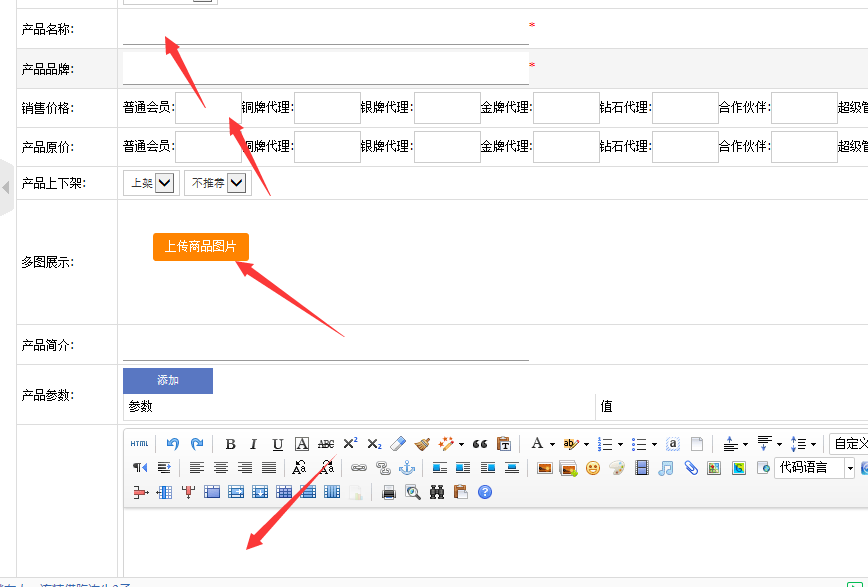Open the highlight color dropdown arrow
Screen dimensions: 868x587
(586, 444)
